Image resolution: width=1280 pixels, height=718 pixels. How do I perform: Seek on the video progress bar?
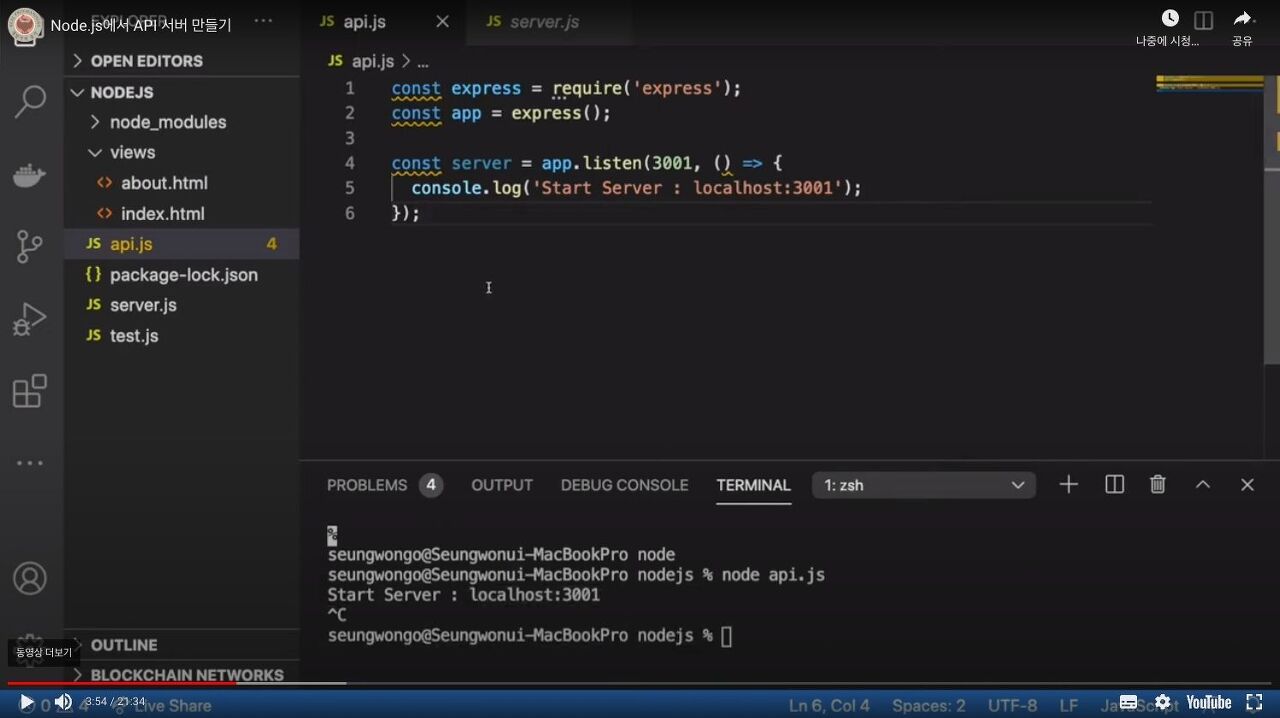click(x=640, y=684)
